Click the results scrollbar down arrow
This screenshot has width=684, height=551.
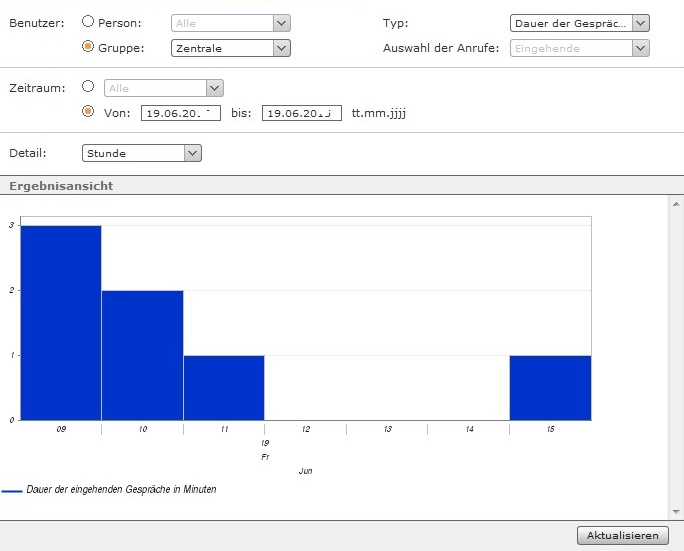tap(676, 512)
